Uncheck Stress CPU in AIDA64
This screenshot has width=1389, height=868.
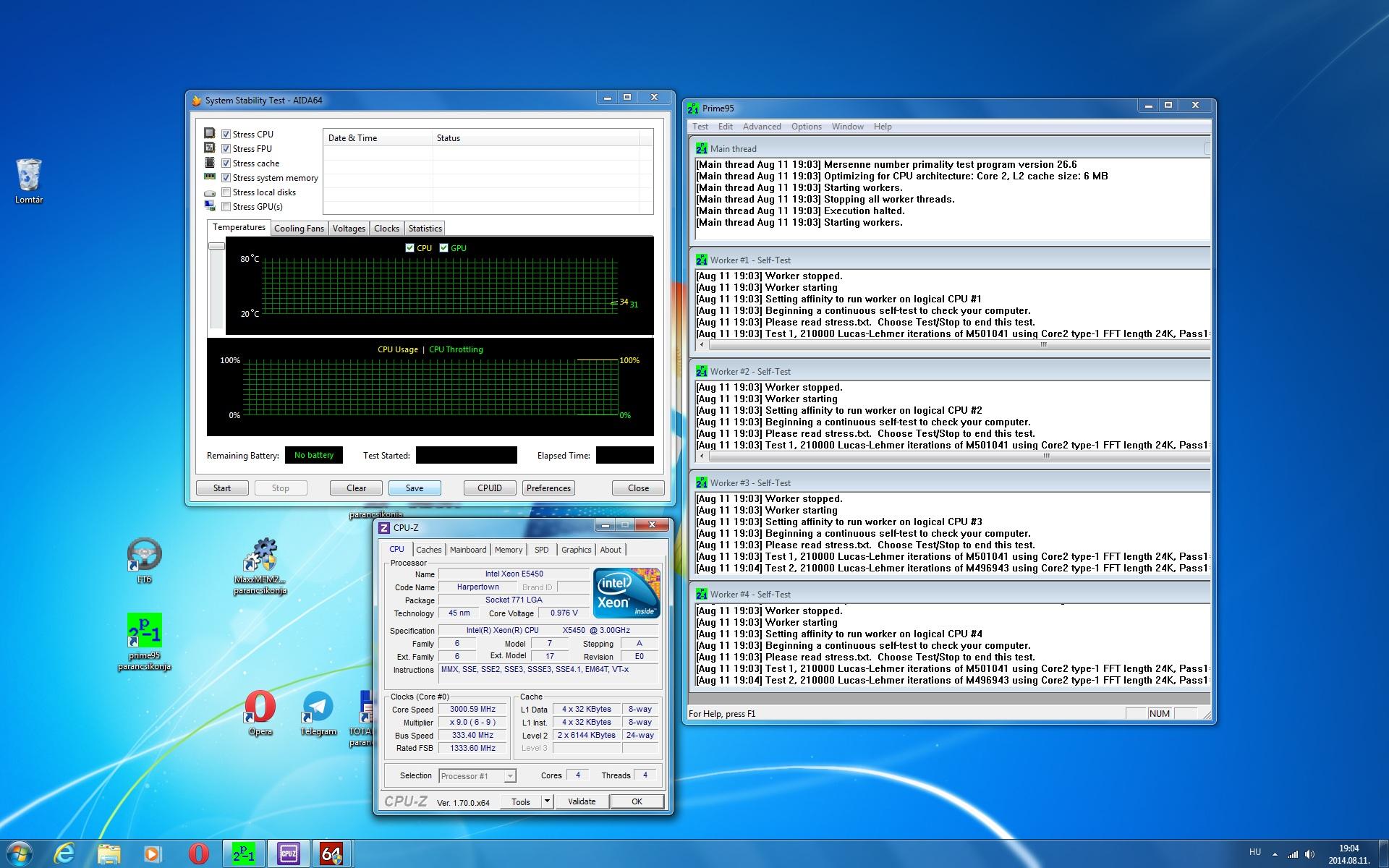(226, 134)
